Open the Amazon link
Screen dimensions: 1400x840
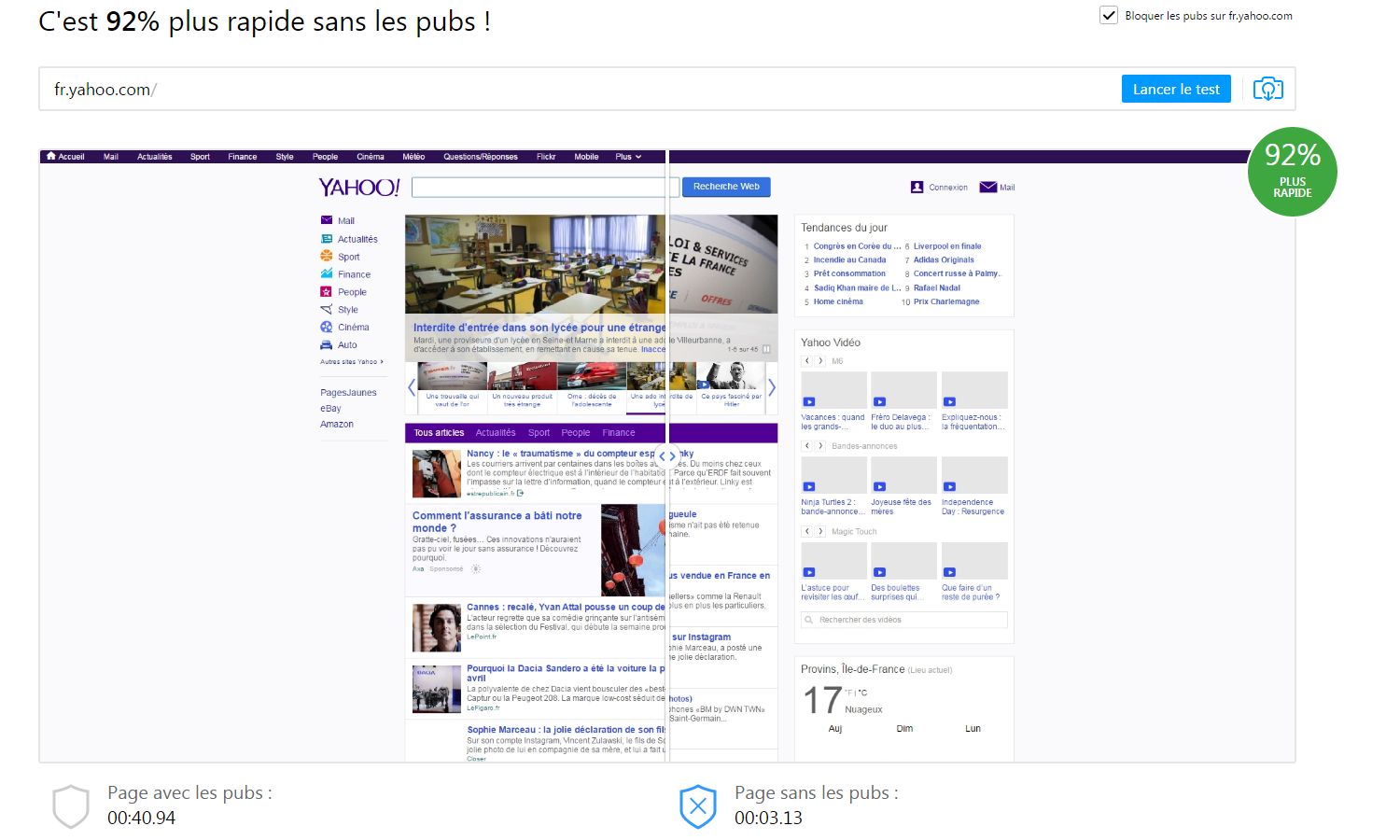(x=337, y=424)
